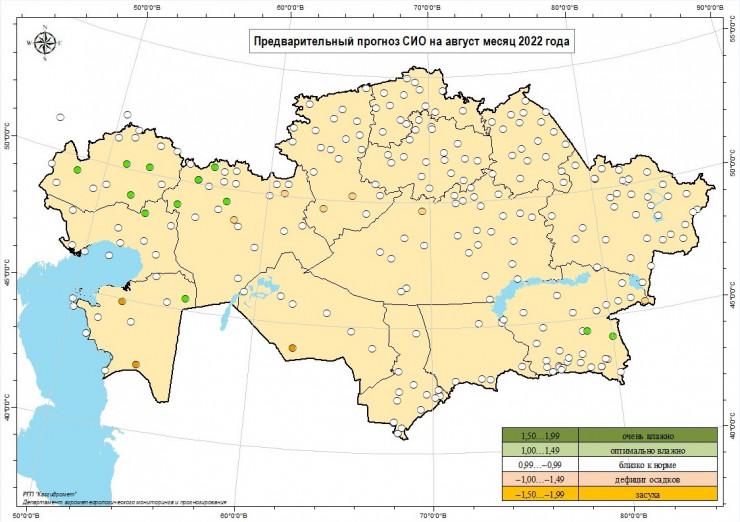Click the "близко к норме" legend label
Image resolution: width=740 pixels, height=522 pixels.
click(648, 464)
